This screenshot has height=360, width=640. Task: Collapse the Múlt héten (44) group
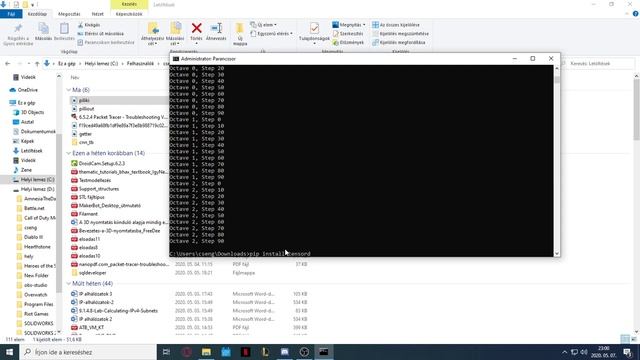[68, 283]
